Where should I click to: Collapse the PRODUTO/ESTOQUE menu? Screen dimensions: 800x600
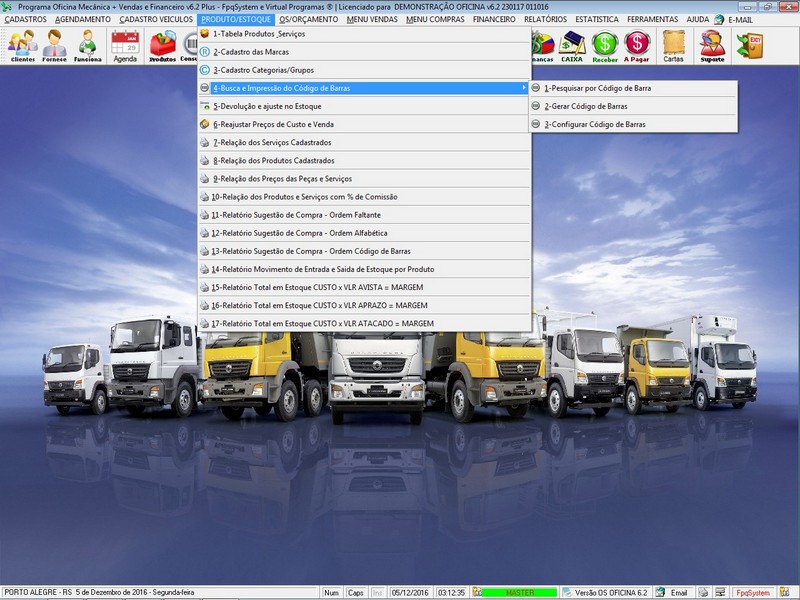[x=236, y=19]
